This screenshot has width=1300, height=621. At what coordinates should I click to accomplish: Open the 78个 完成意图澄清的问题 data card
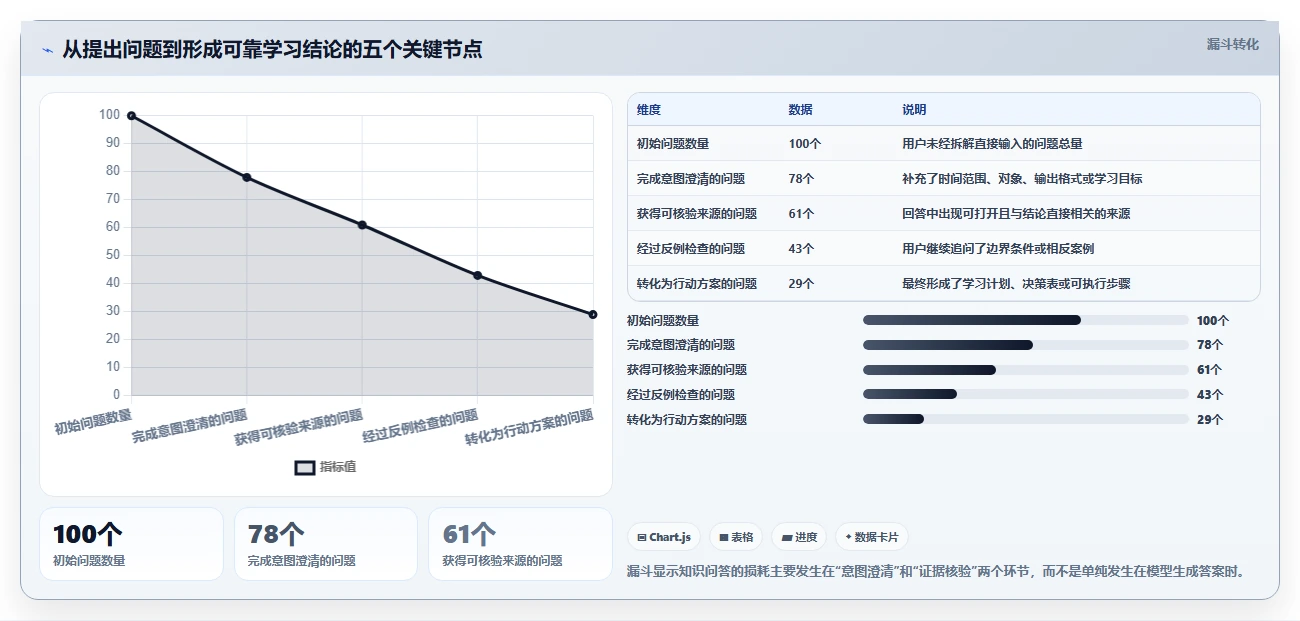[326, 544]
